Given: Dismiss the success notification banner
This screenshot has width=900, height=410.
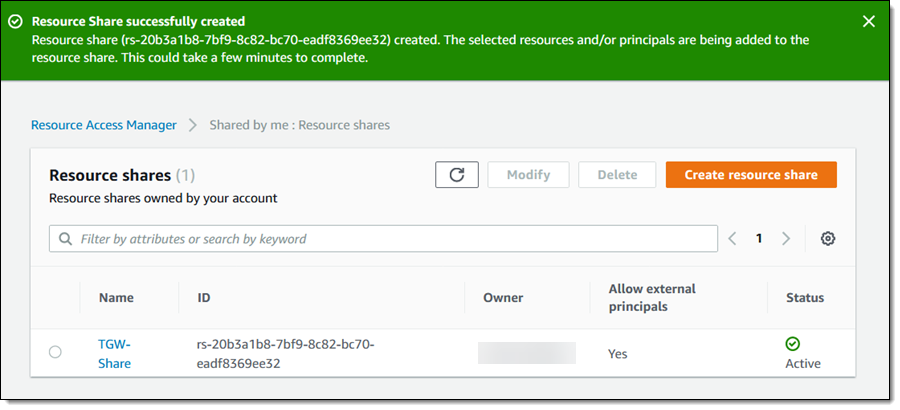Looking at the screenshot, I should point(868,21).
